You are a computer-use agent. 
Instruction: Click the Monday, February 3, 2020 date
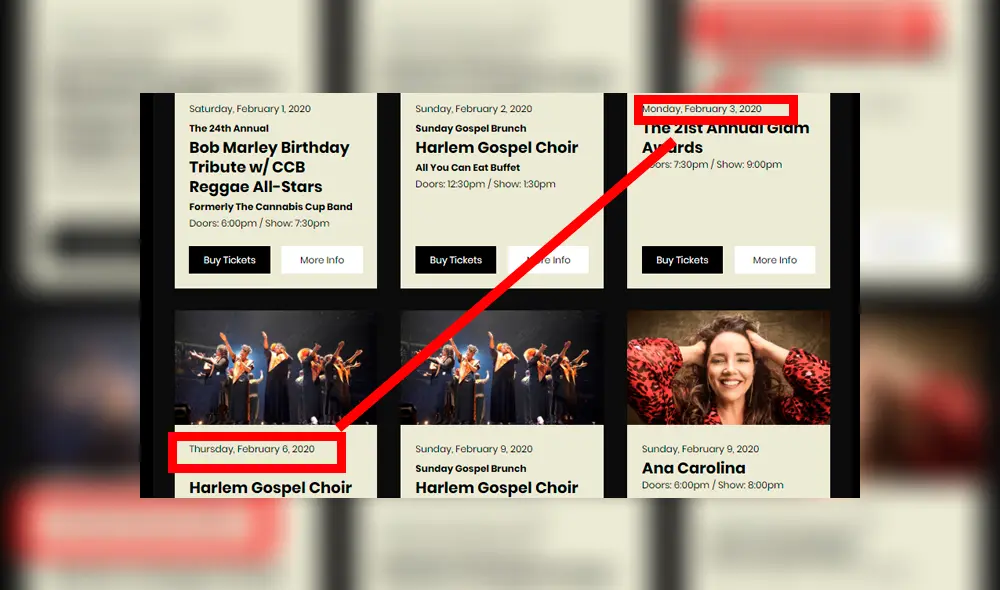(701, 109)
